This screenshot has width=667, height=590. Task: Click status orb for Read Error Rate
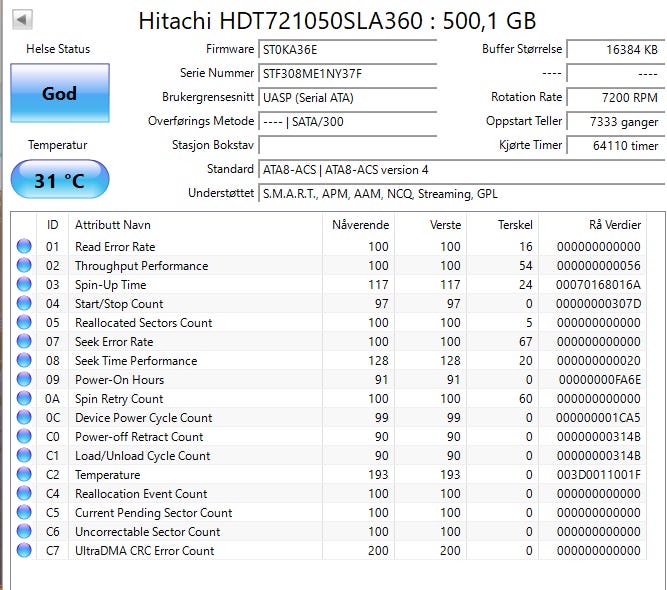point(24,246)
